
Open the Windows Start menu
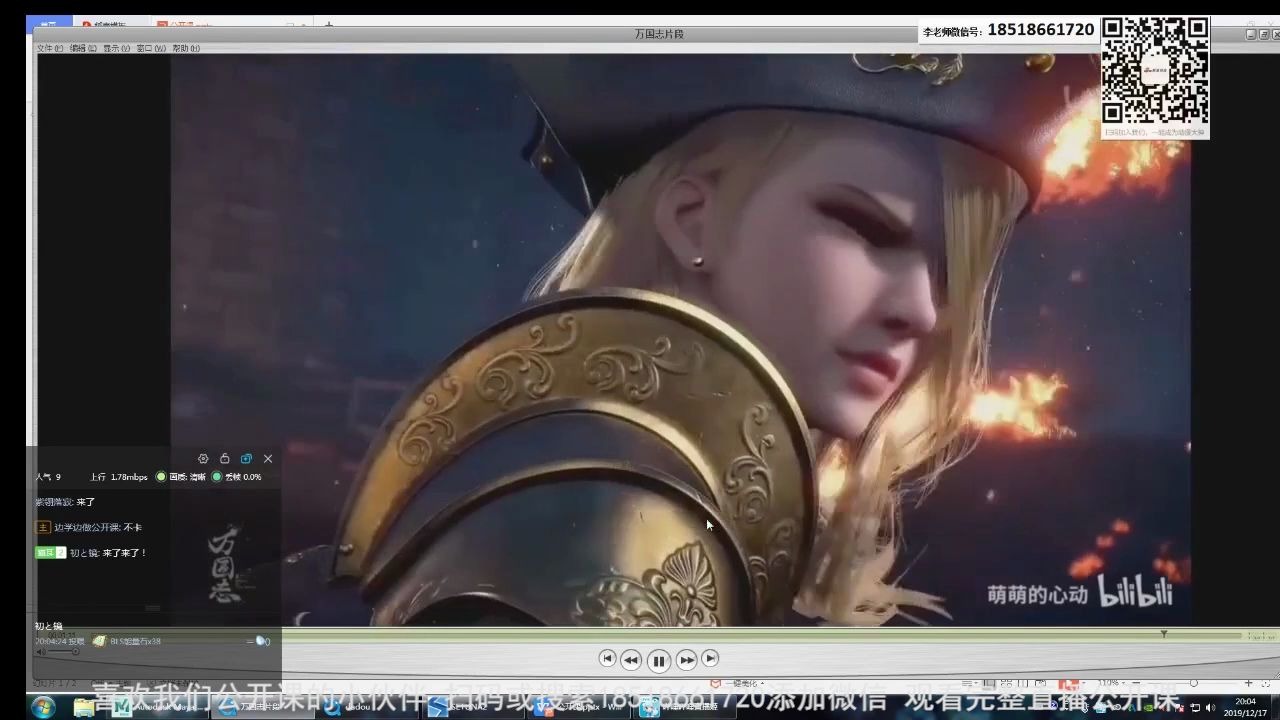43,707
